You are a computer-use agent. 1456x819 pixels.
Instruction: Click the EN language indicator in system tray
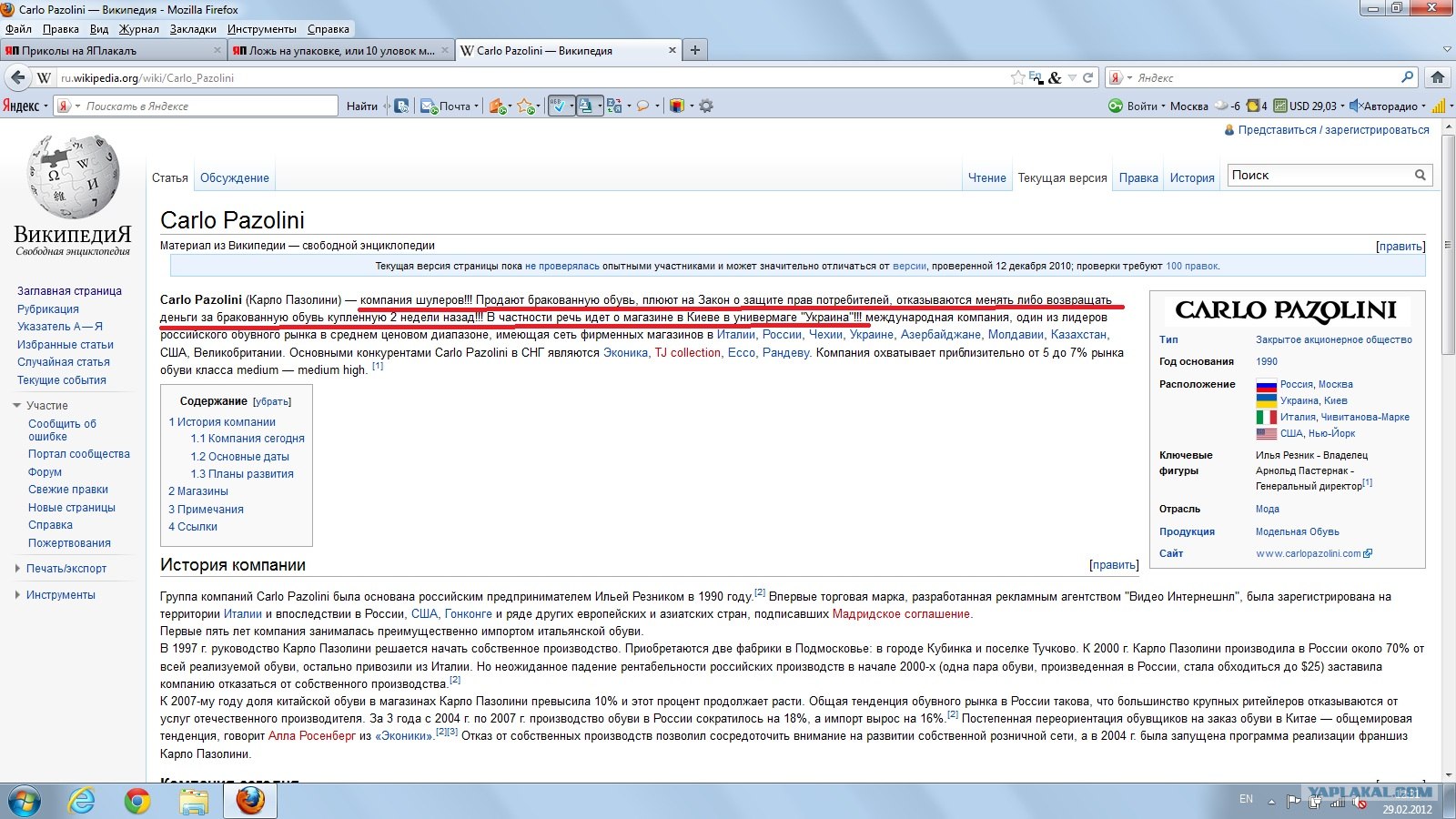tap(1246, 799)
